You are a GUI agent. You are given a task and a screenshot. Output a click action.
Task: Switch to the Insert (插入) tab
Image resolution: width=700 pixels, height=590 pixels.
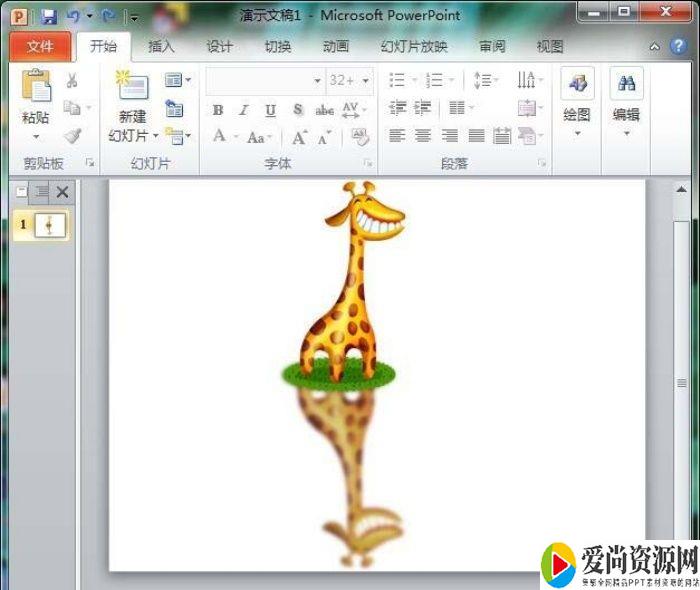pyautogui.click(x=161, y=47)
